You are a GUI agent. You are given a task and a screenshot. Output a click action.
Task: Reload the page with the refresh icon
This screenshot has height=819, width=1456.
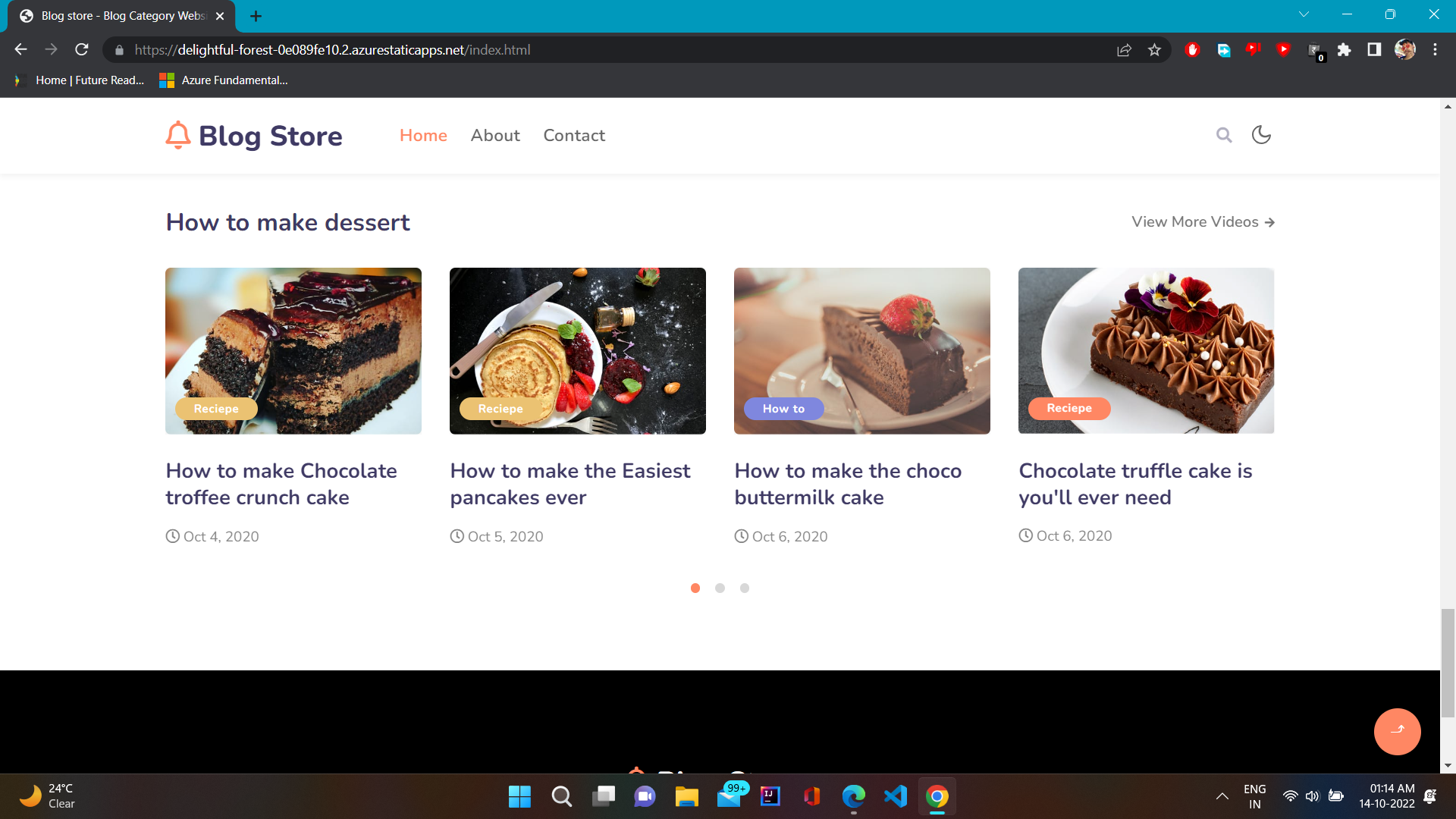82,49
